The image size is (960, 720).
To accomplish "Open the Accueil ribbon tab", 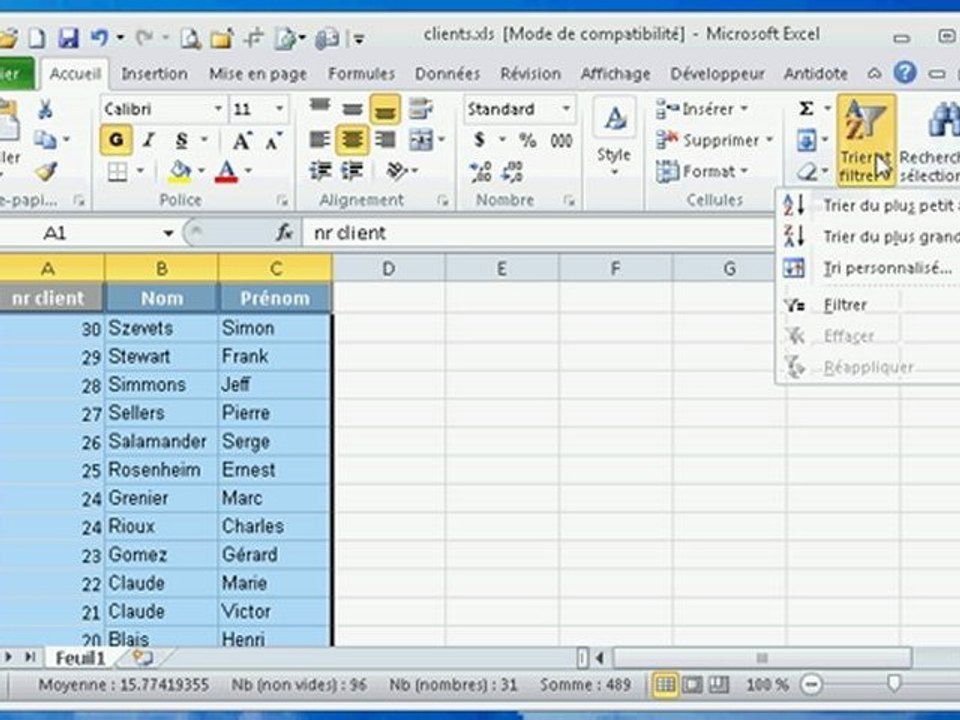I will coord(75,74).
